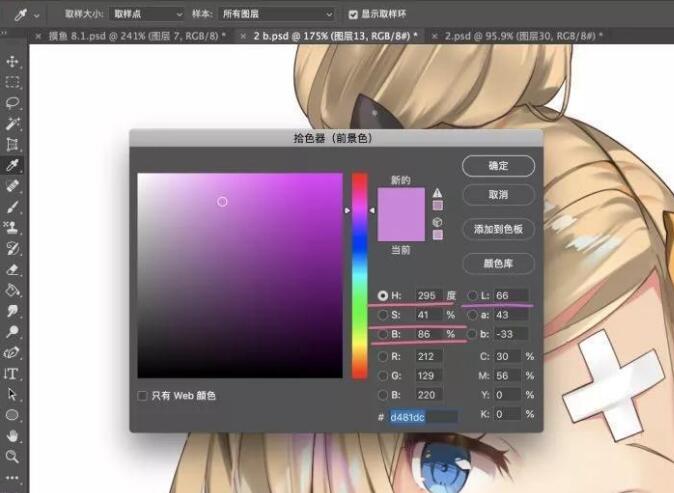Select the Lab b radio button

click(x=472, y=334)
